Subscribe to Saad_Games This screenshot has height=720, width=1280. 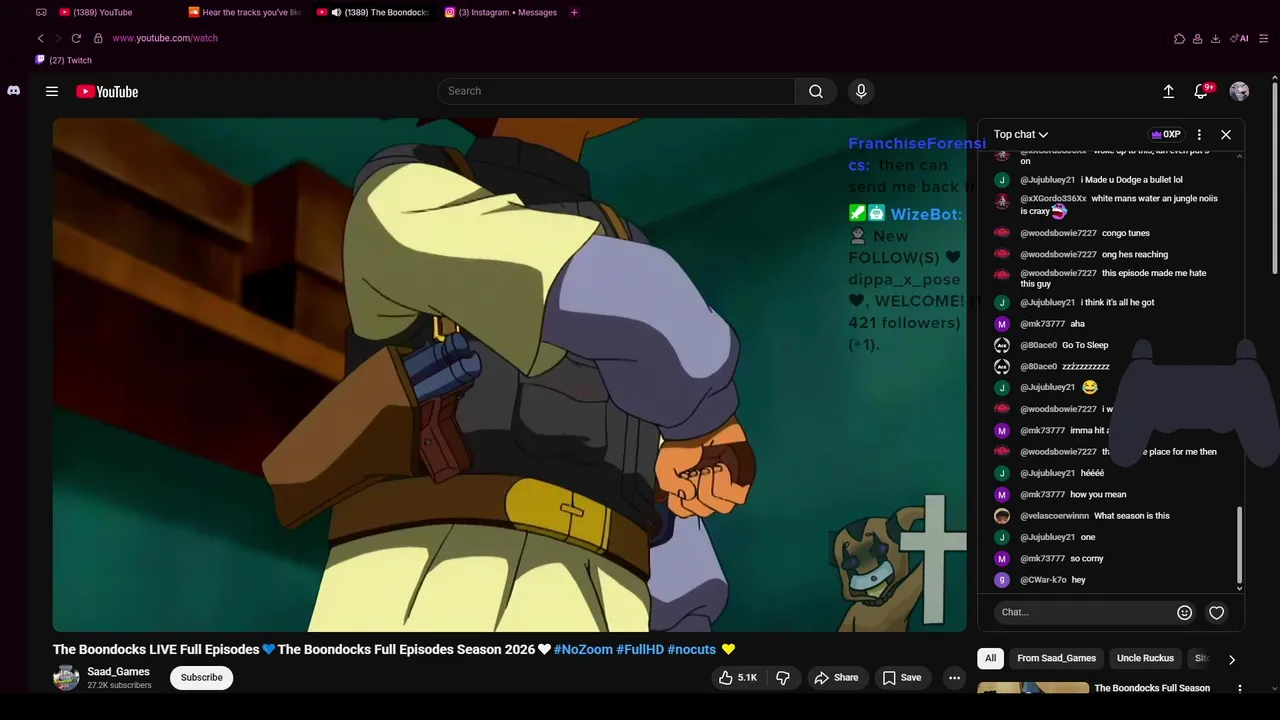click(x=201, y=677)
